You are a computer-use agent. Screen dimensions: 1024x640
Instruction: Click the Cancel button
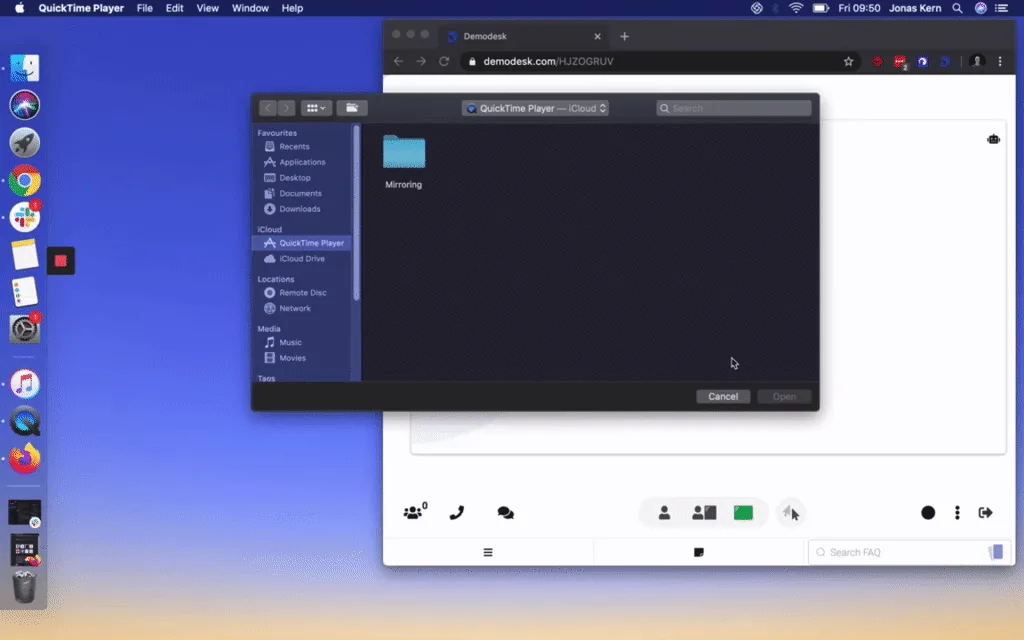723,396
